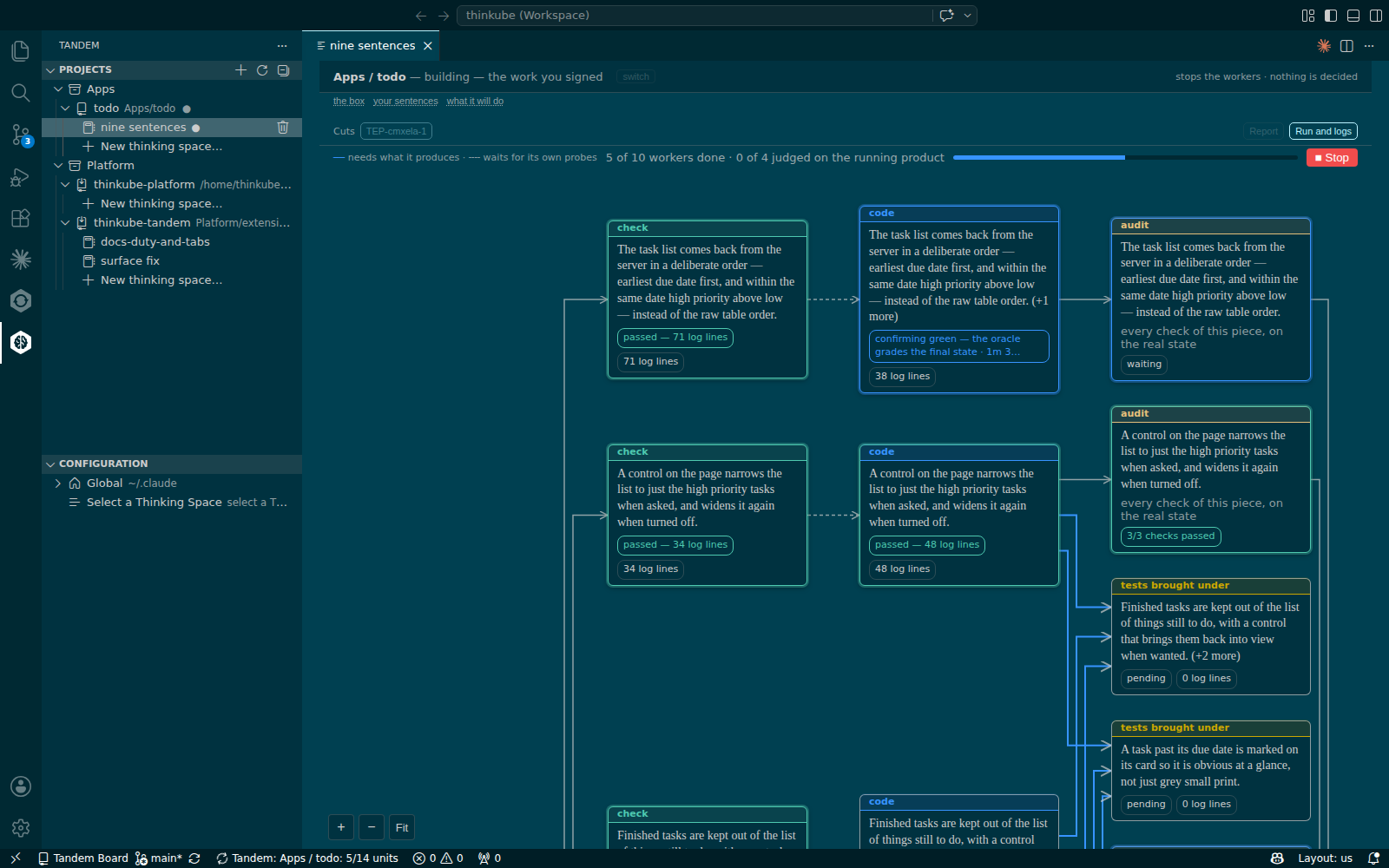Open the box link
Screen dimensions: 1389x868
(349, 102)
